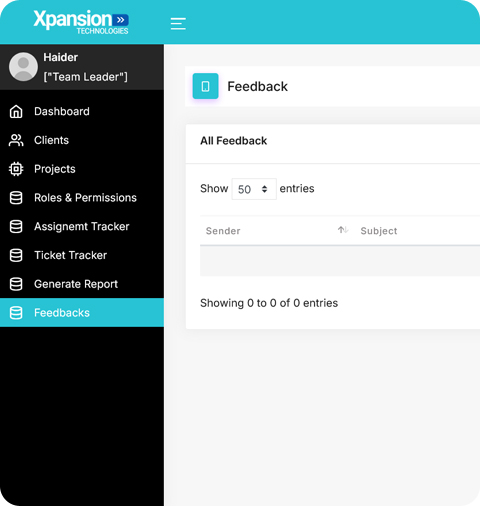
Task: Click the Subject column header
Action: tap(379, 231)
